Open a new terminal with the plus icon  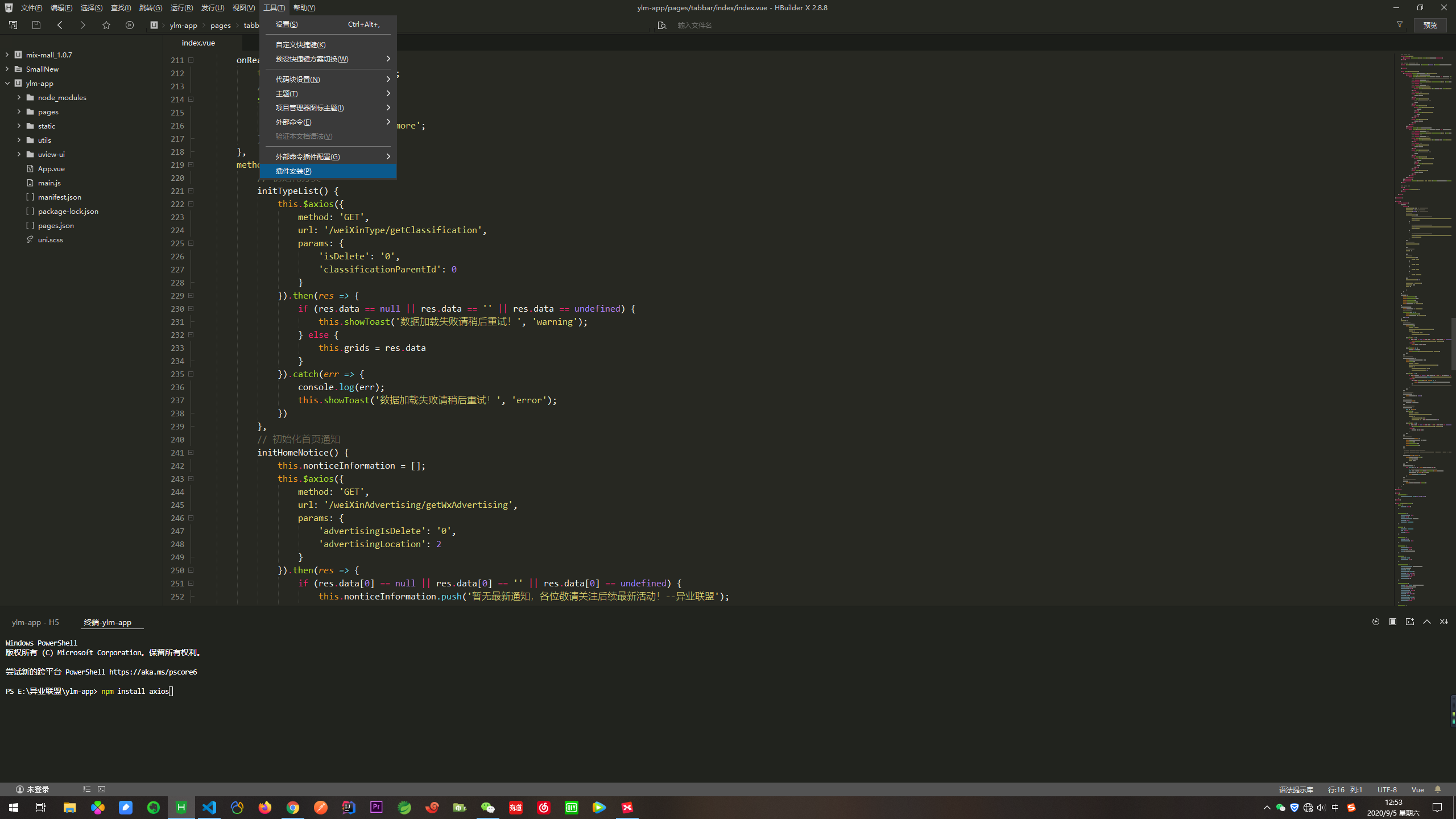[x=1410, y=622]
